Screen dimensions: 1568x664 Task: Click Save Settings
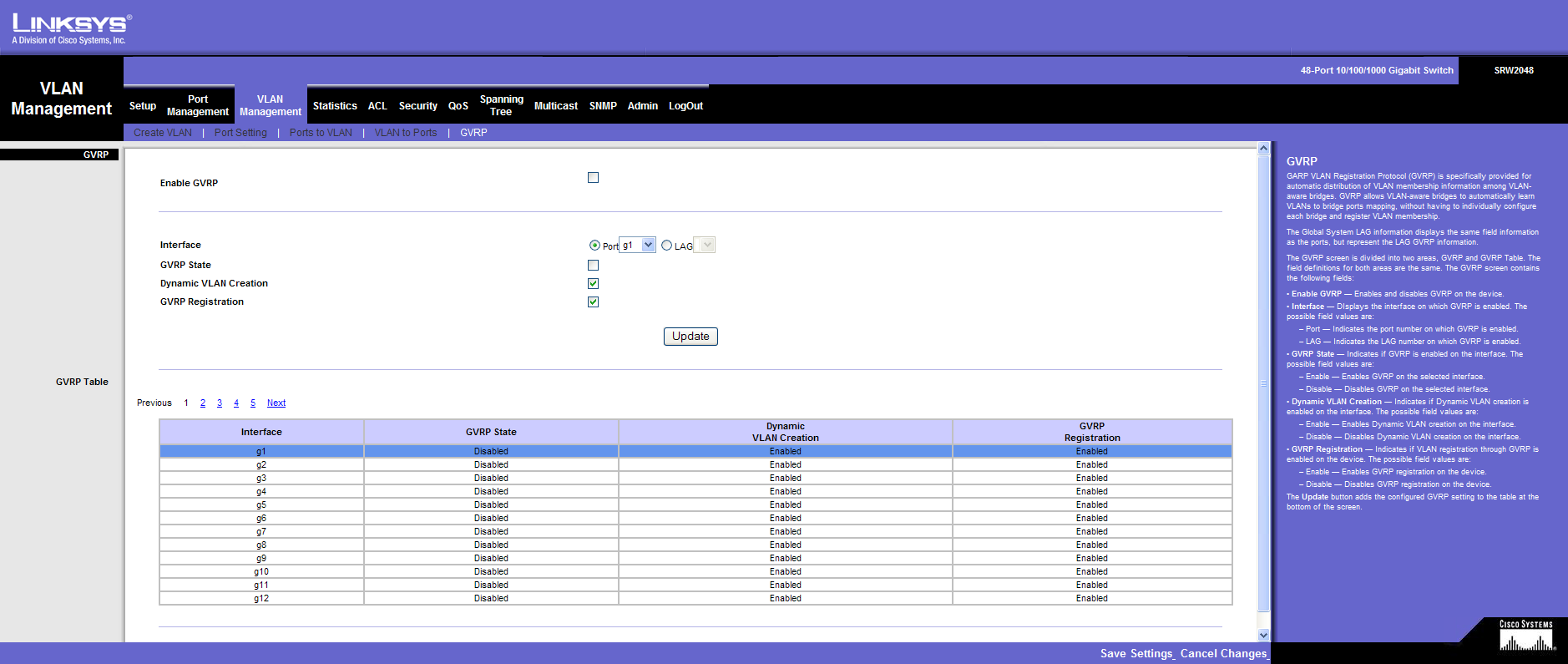[x=1136, y=653]
